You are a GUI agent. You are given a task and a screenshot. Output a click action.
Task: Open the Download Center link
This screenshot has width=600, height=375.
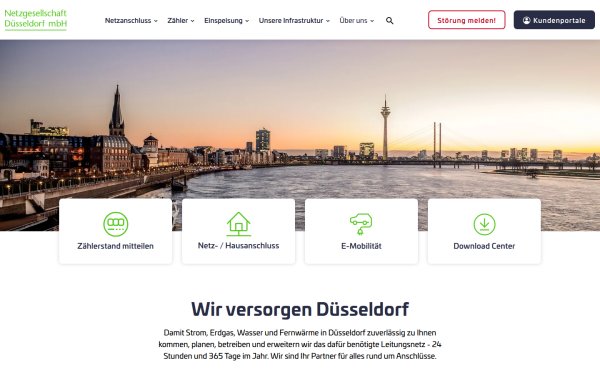[x=484, y=246]
